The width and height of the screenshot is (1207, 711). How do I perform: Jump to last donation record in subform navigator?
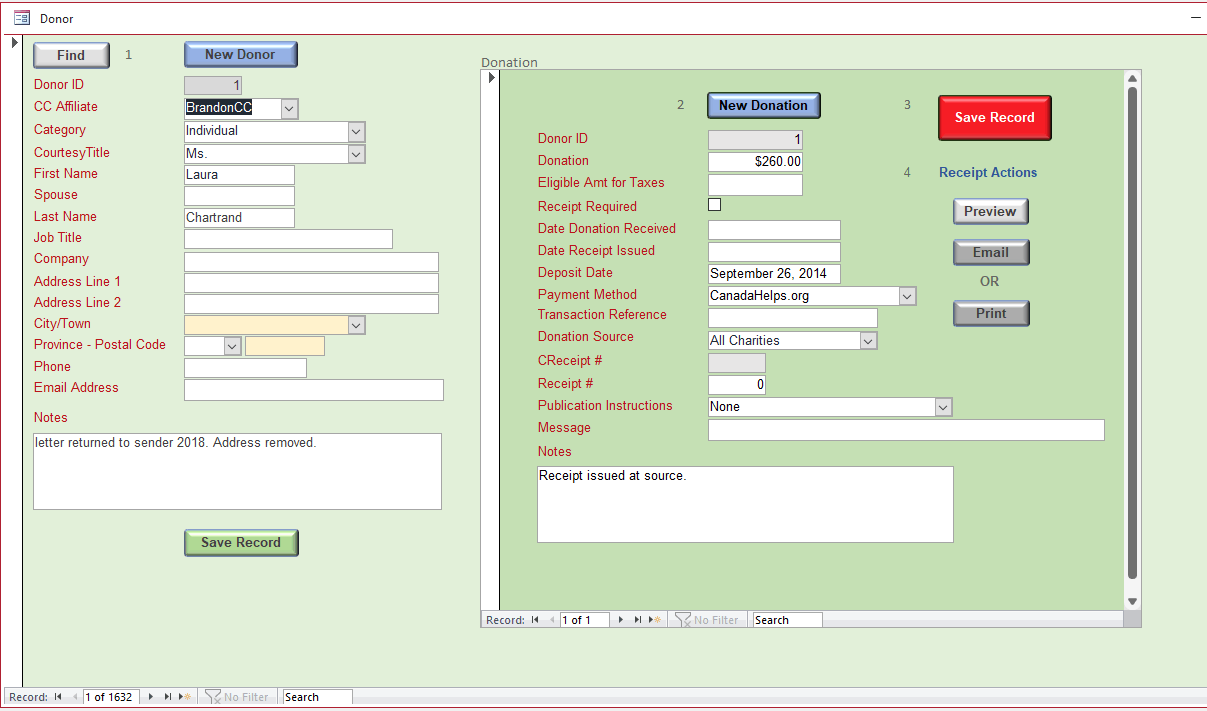637,620
